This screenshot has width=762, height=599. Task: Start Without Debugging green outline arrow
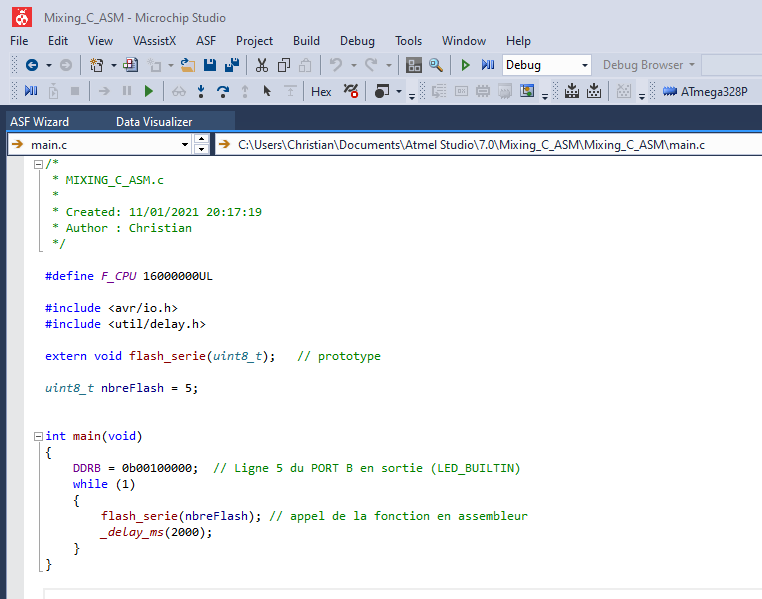tap(465, 65)
